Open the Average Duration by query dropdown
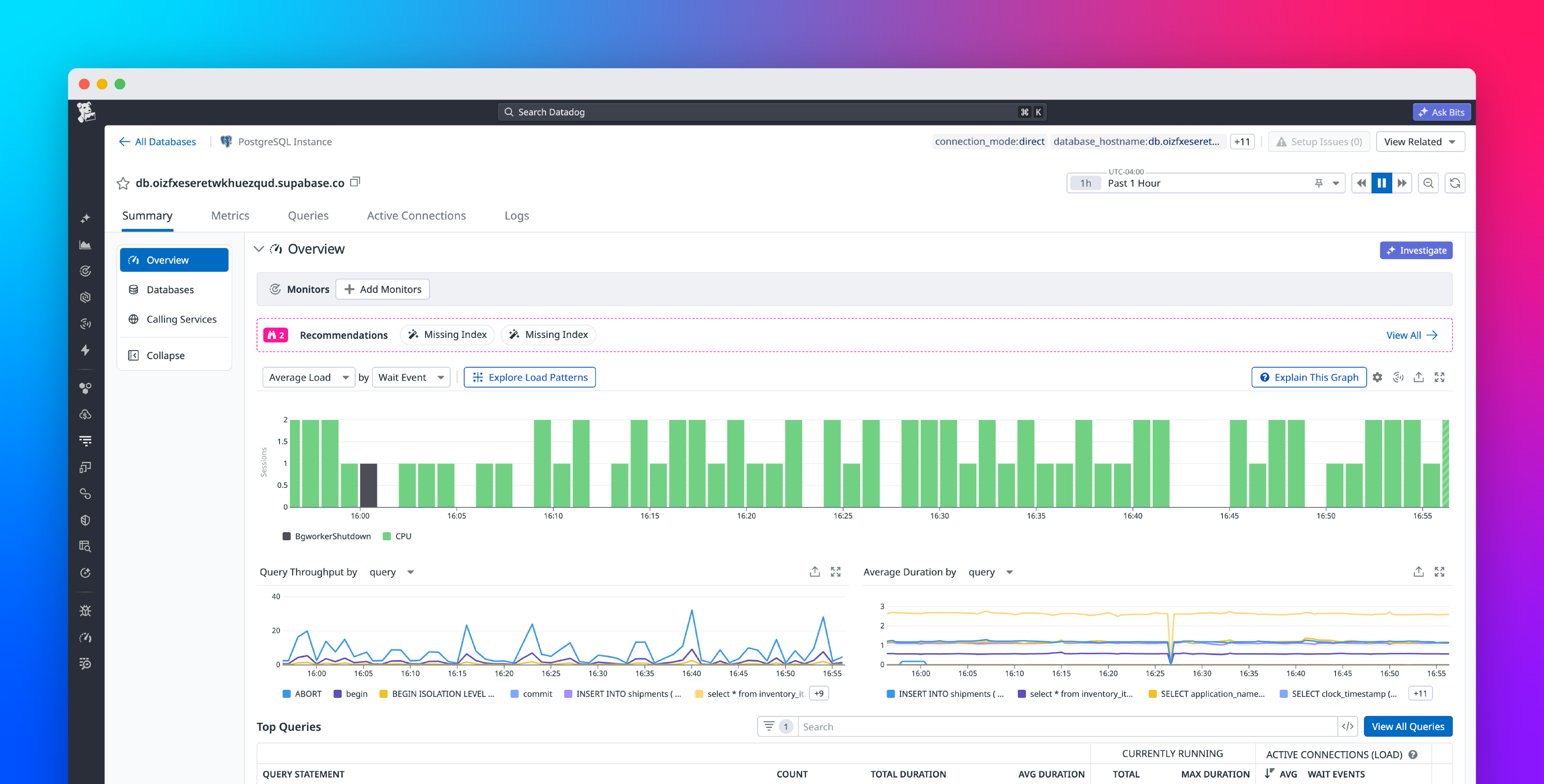The image size is (1544, 784). coord(991,572)
